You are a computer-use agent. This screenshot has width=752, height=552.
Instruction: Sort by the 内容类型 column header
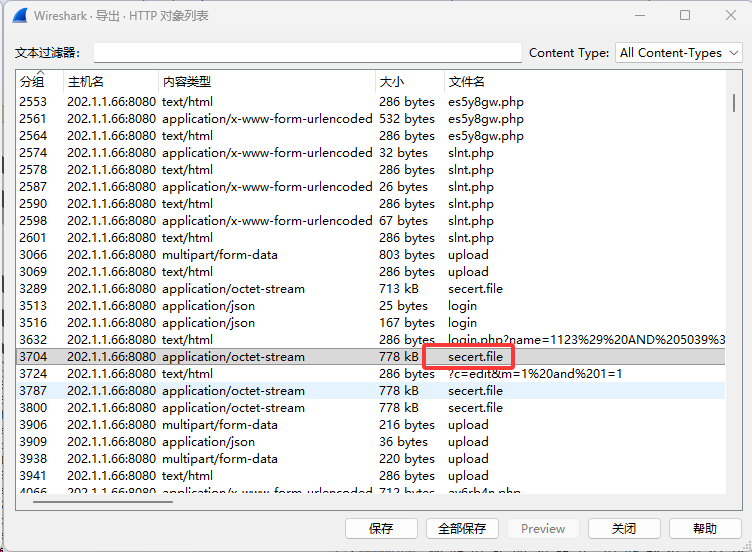pyautogui.click(x=186, y=81)
